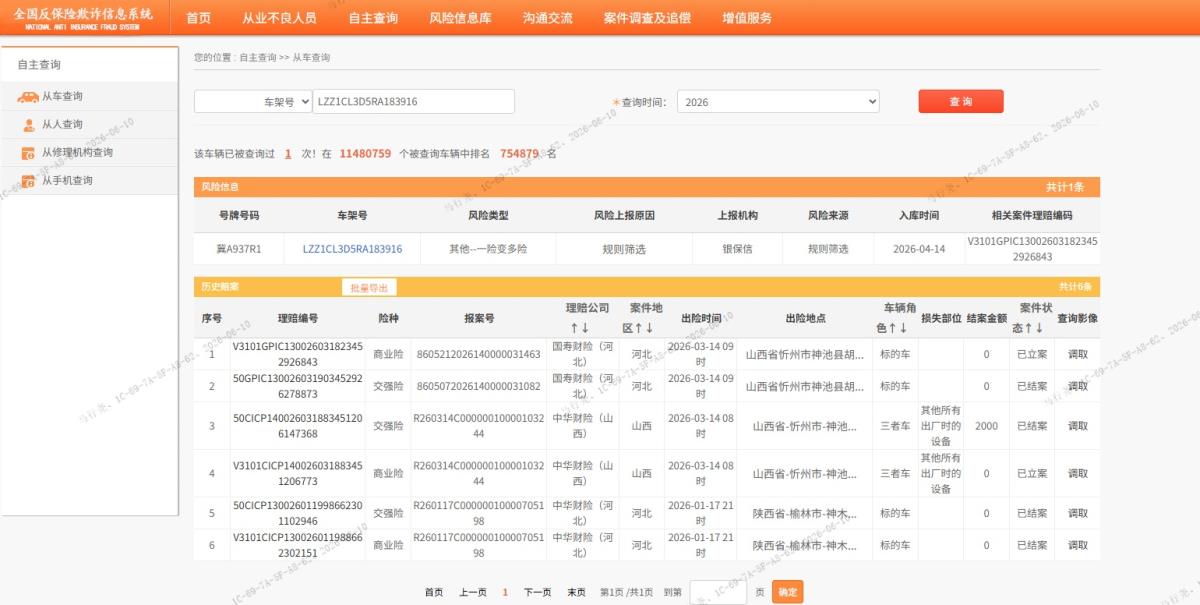The height and width of the screenshot is (605, 1200).
Task: Open 首页 in the top navigation
Action: point(199,18)
